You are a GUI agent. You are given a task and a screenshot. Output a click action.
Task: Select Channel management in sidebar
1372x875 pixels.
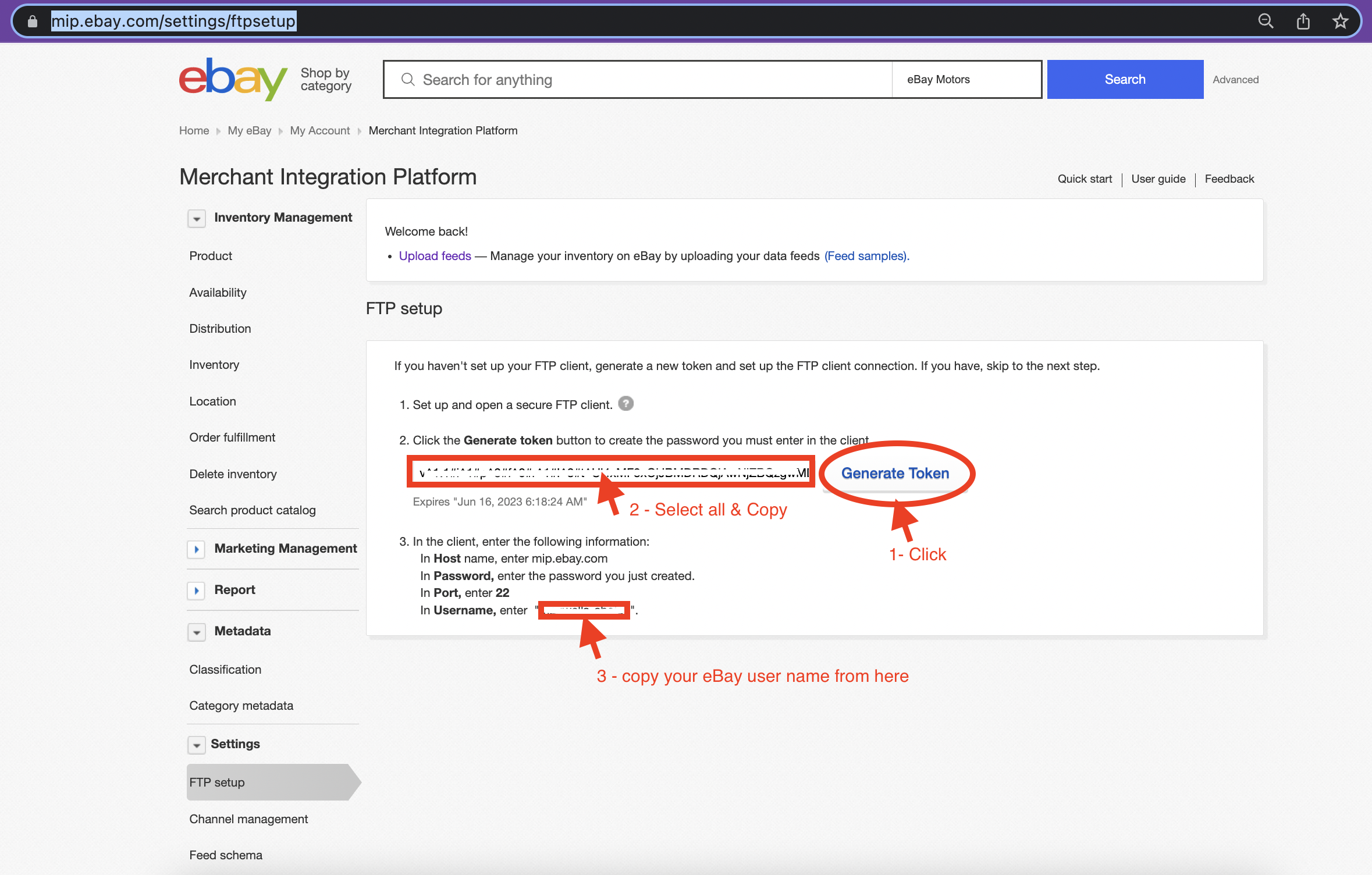click(248, 819)
